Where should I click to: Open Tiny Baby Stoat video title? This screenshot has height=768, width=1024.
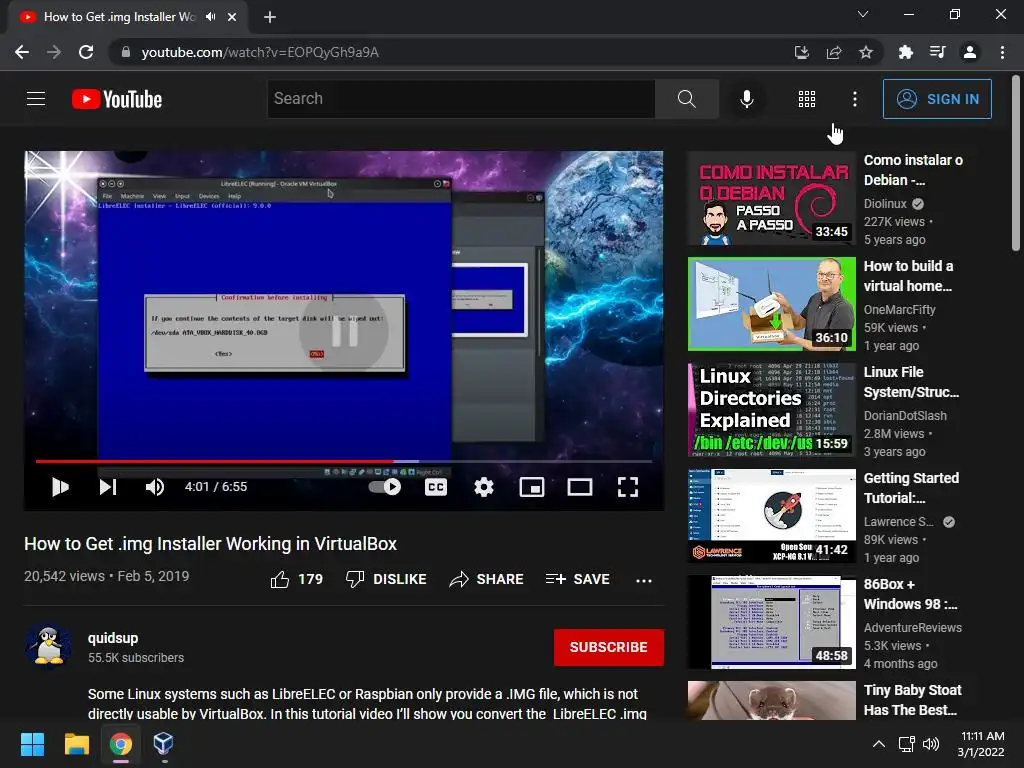click(912, 699)
